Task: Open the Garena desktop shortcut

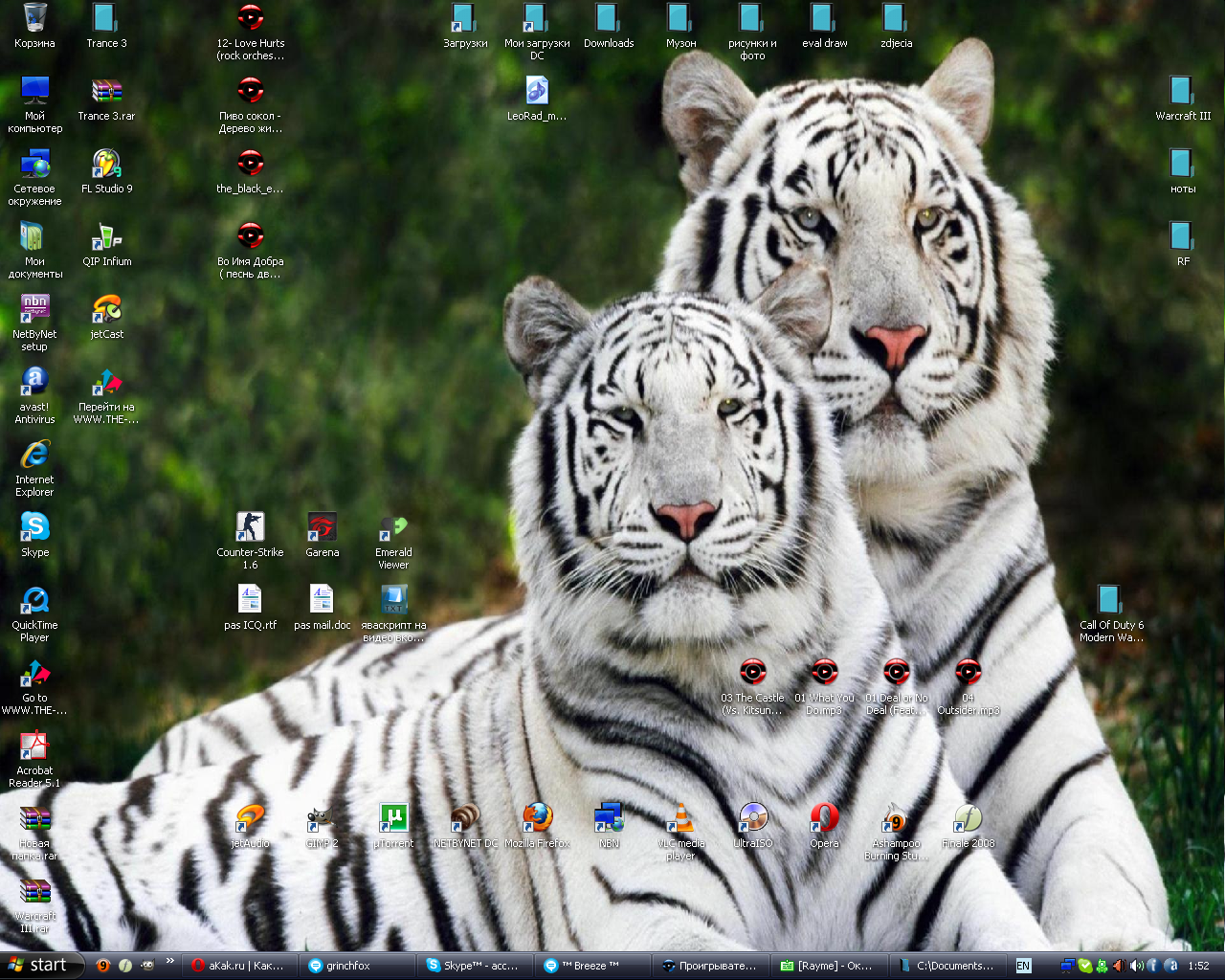Action: click(322, 527)
